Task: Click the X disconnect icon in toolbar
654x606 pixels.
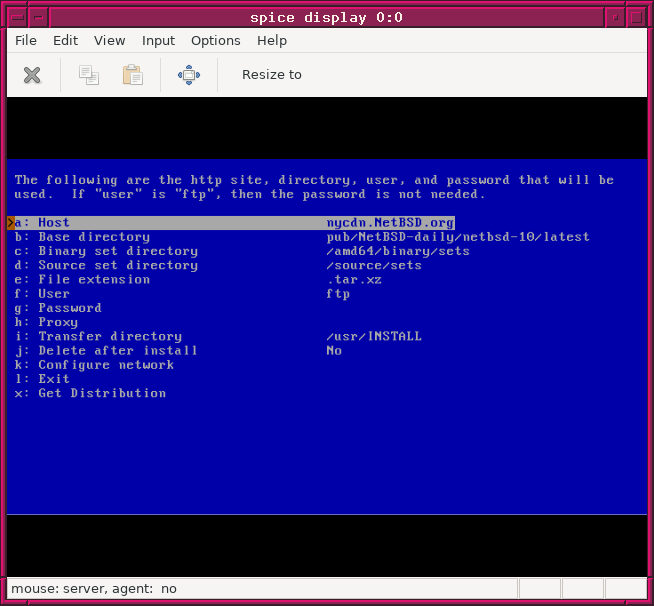Action: tap(32, 75)
